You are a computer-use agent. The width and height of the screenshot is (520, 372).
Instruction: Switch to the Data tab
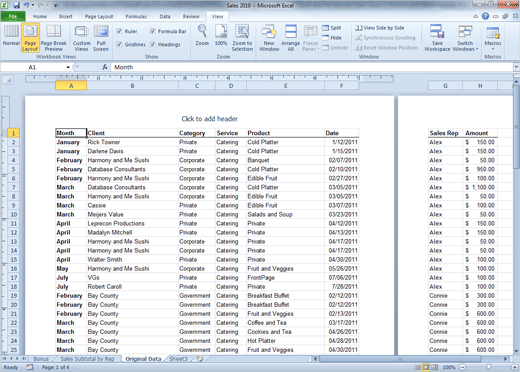pos(165,16)
